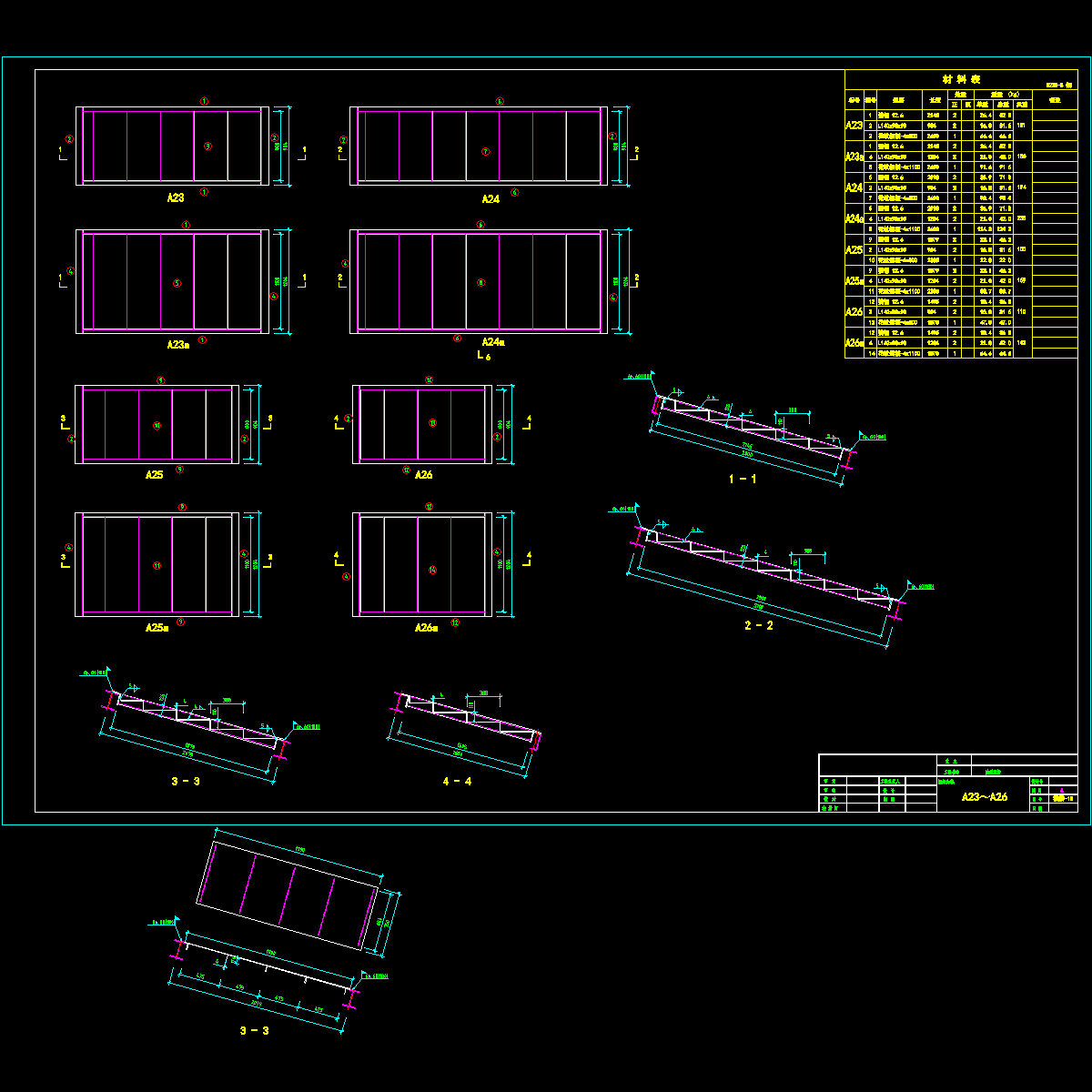1092x1092 pixels.
Task: Click the A23 panel label
Action: coord(176,197)
